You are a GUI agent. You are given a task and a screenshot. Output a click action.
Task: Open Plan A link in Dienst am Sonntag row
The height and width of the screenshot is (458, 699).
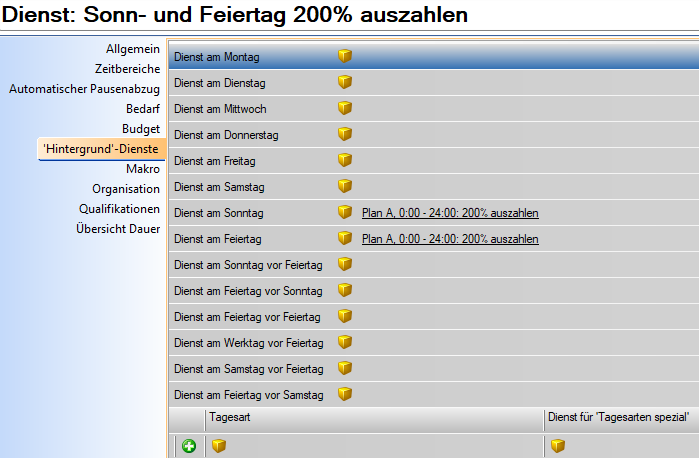pyautogui.click(x=450, y=213)
